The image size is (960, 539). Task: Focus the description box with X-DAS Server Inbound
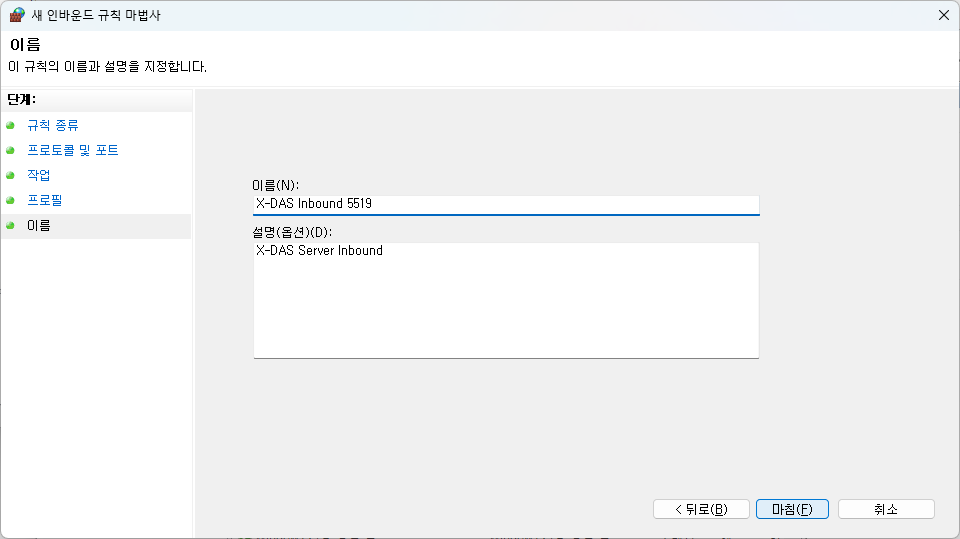506,299
